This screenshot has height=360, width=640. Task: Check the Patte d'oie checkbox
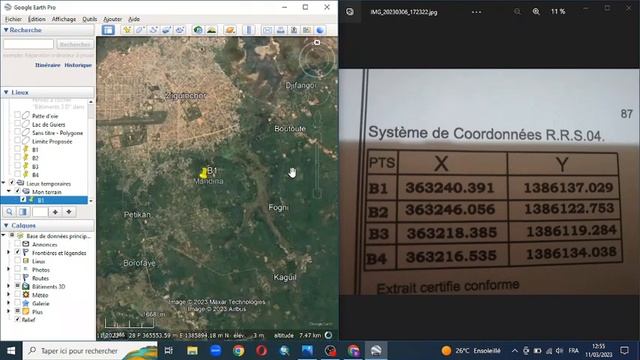pyautogui.click(x=17, y=116)
